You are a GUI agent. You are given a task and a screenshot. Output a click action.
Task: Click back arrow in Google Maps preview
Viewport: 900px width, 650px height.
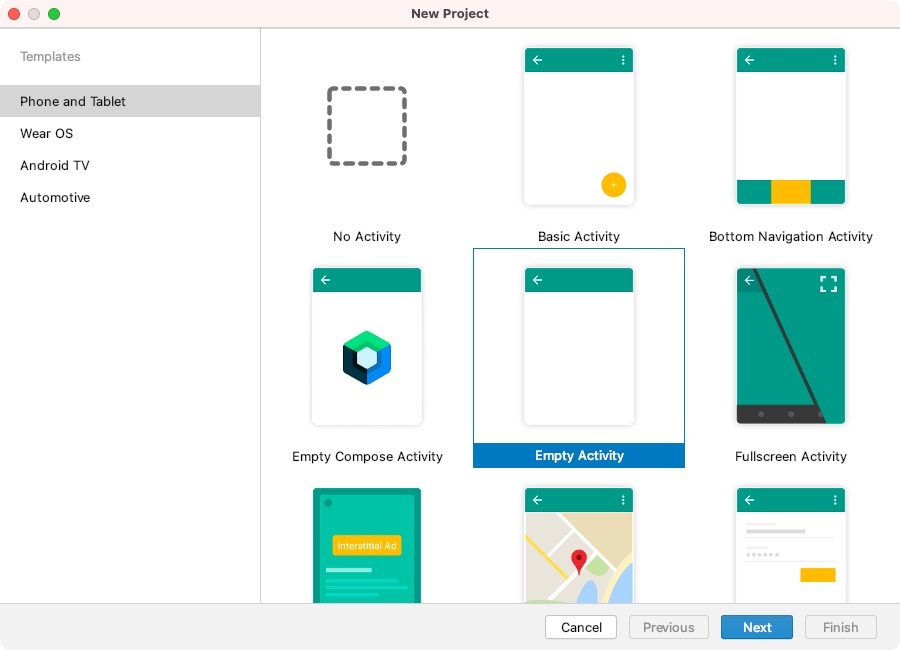tap(537, 500)
